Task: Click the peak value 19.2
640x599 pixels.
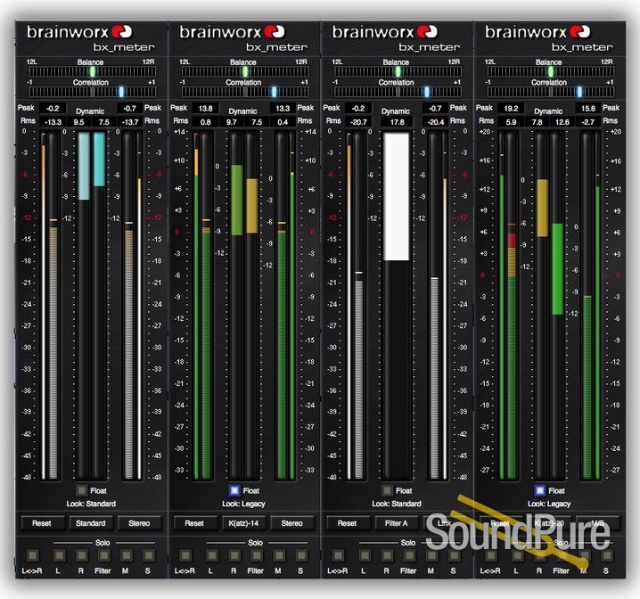Action: coord(511,109)
